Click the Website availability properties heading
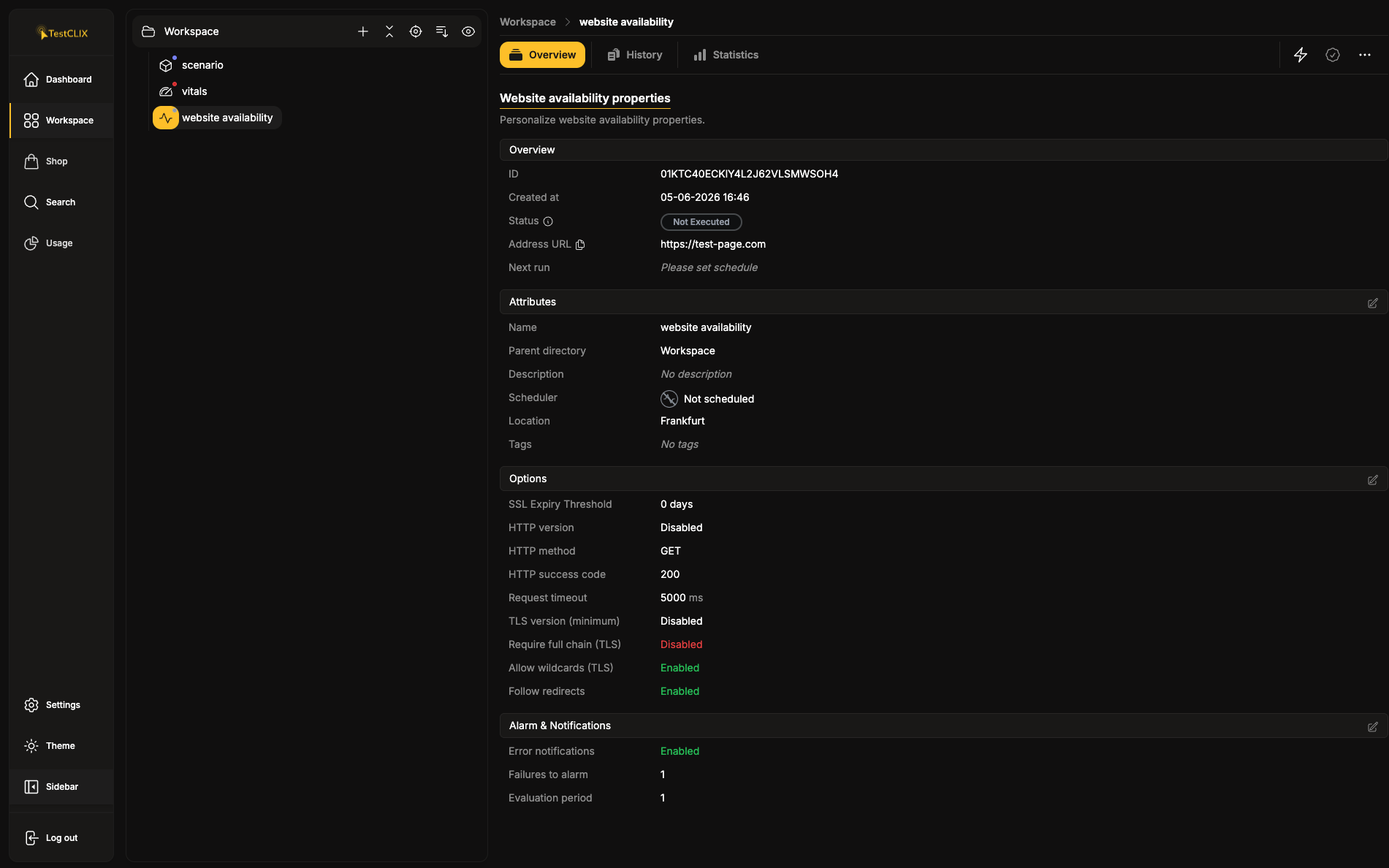This screenshot has height=868, width=1389. tap(585, 98)
